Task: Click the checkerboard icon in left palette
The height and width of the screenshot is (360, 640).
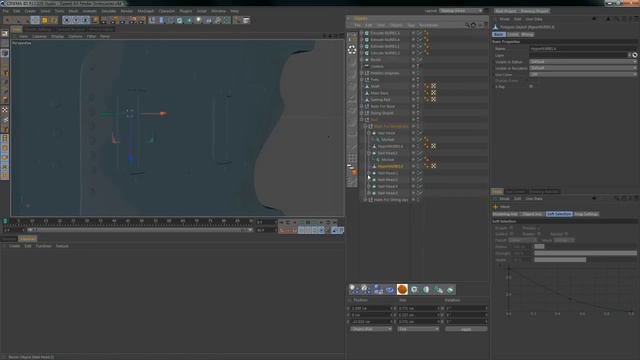Action: coord(5,110)
